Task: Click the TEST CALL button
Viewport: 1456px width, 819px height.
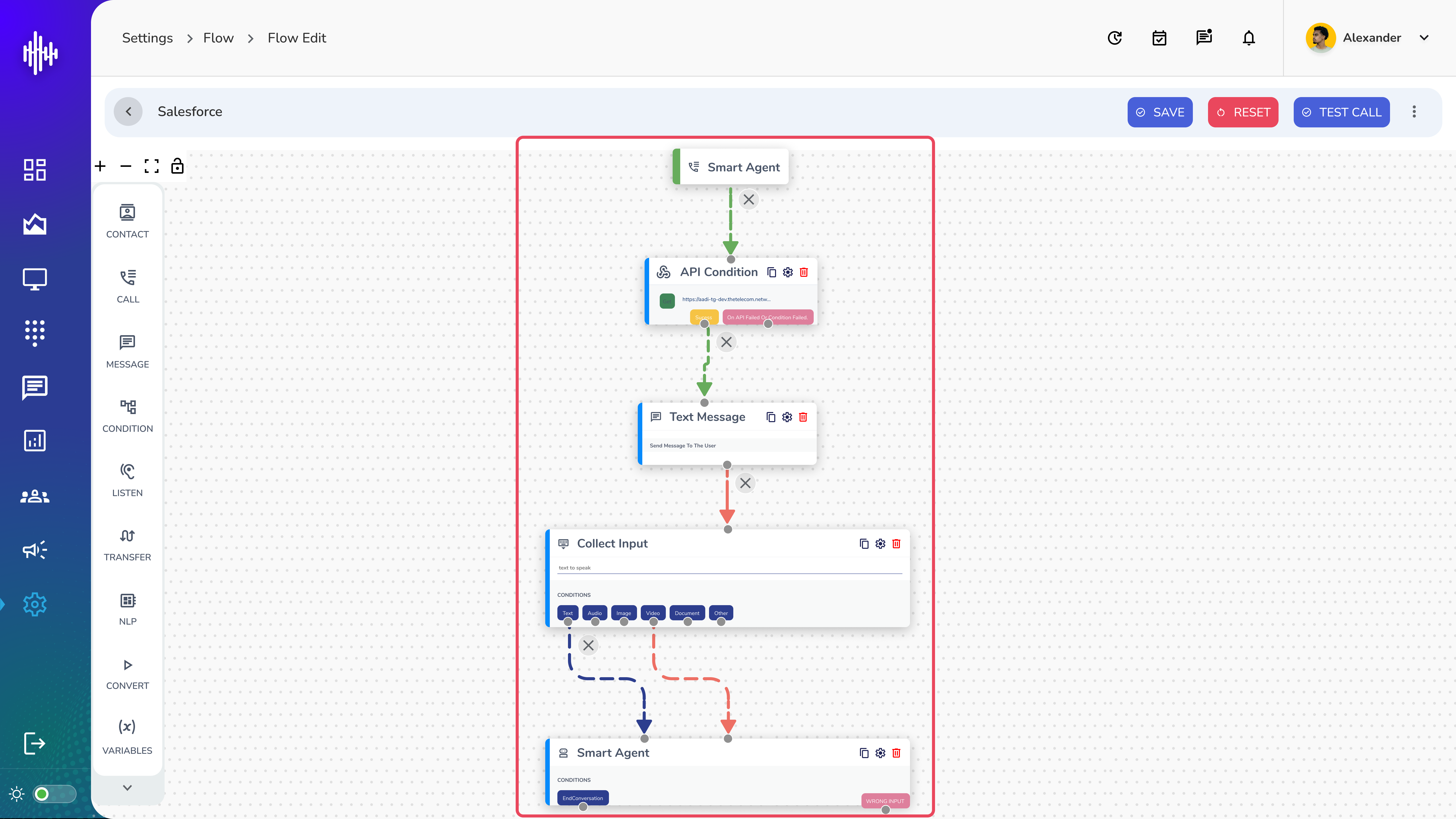Action: 1341,112
